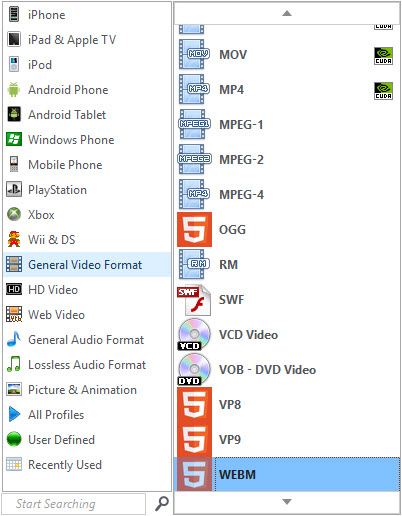Select the Android Phone category

87,89
